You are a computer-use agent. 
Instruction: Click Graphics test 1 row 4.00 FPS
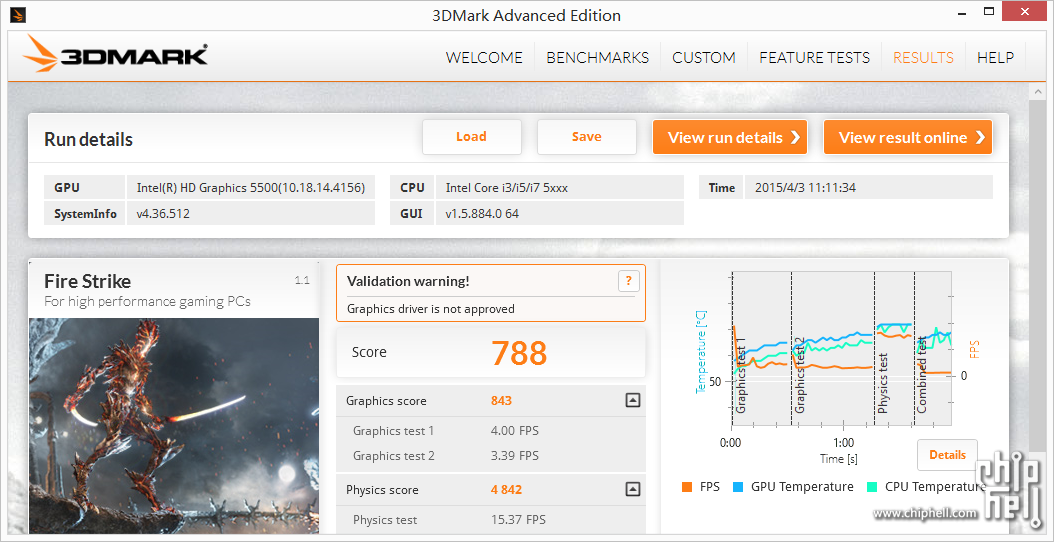pyautogui.click(x=491, y=430)
